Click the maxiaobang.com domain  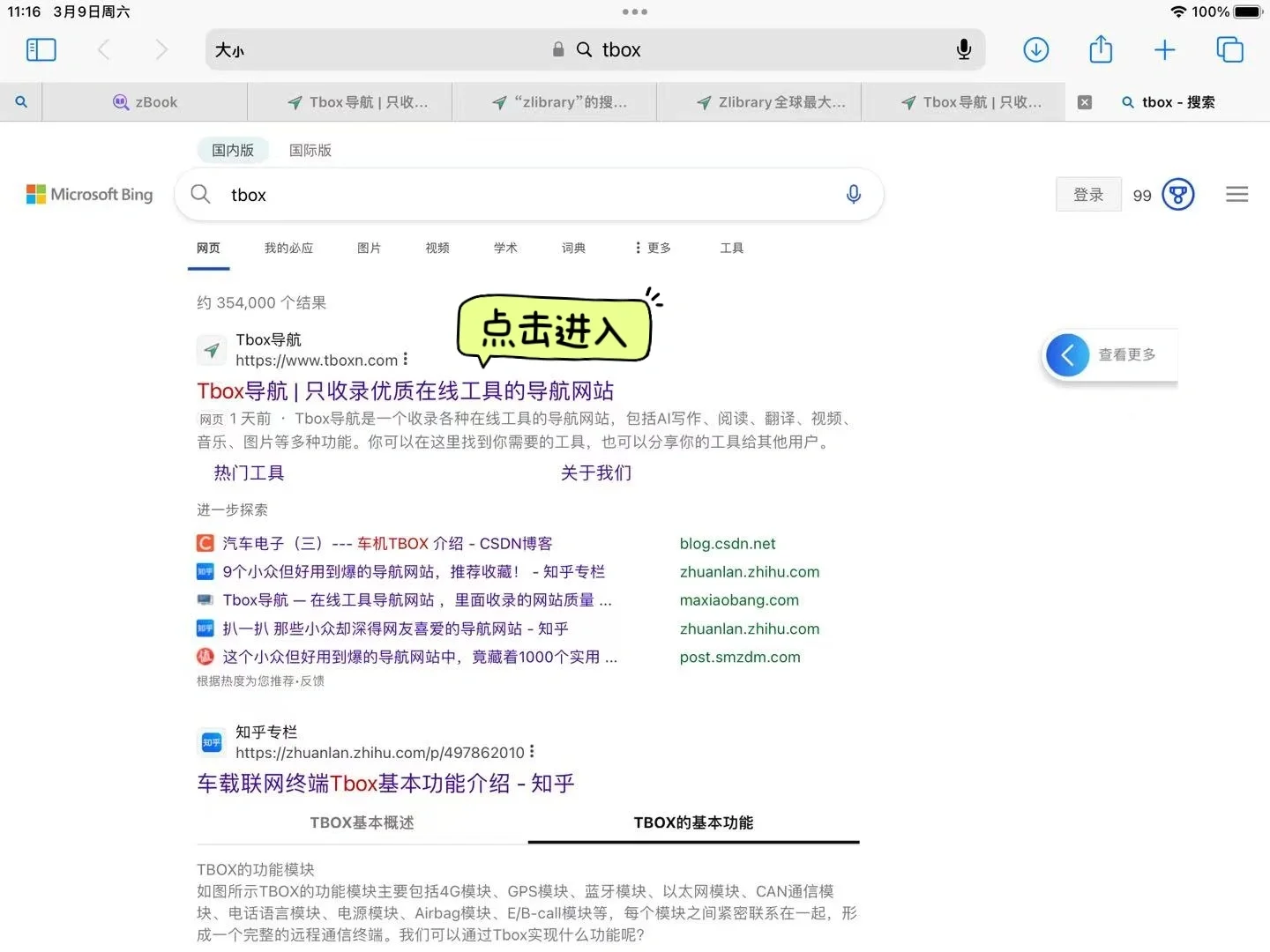click(739, 599)
